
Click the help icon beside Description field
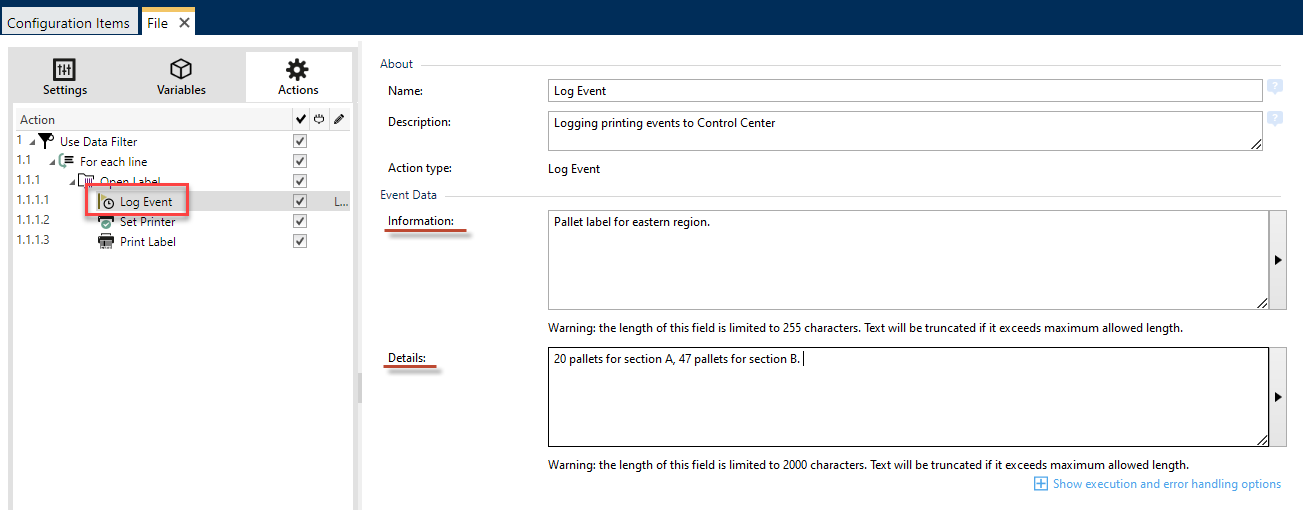point(1275,119)
